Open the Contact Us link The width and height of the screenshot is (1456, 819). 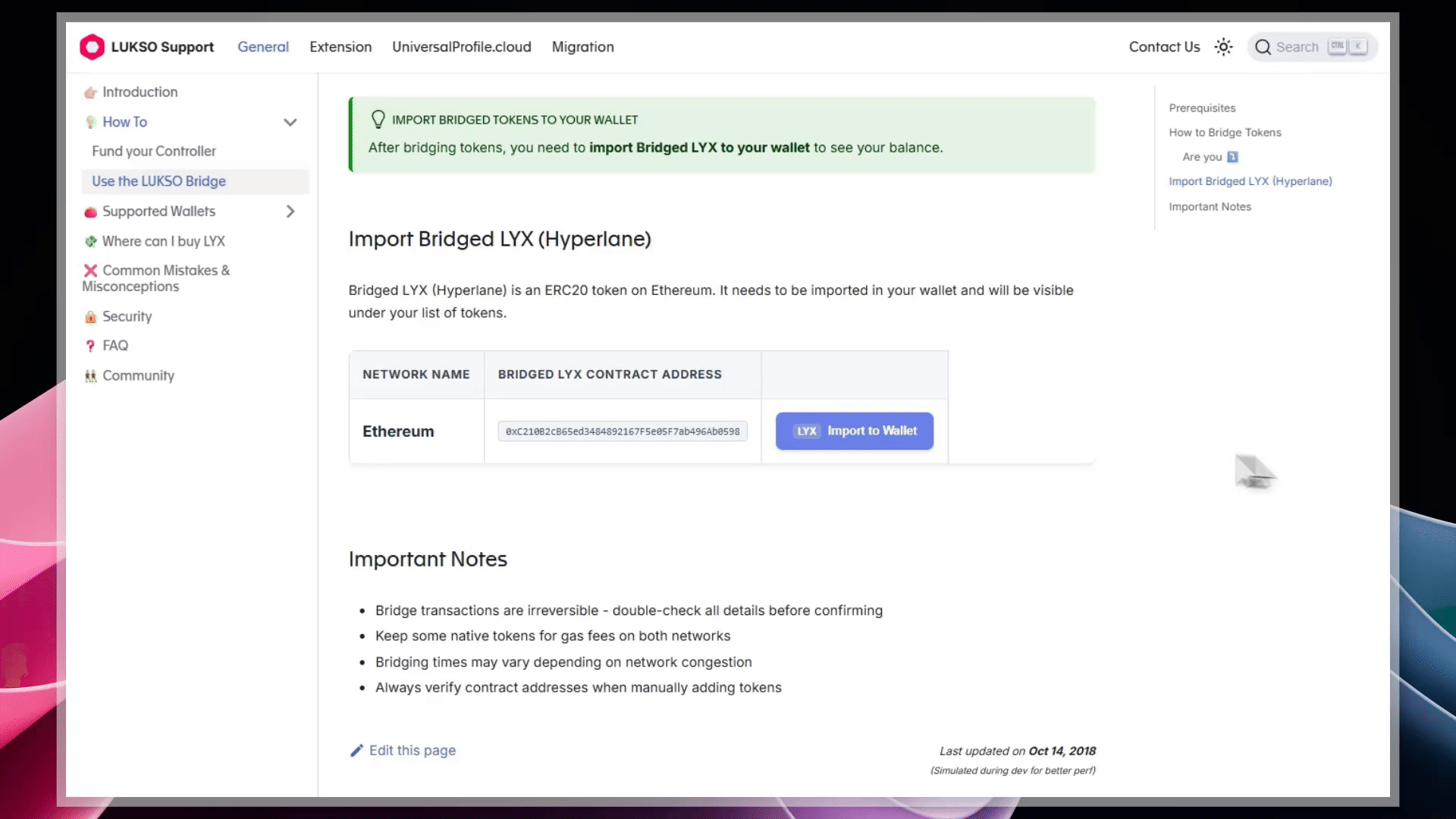1164,47
